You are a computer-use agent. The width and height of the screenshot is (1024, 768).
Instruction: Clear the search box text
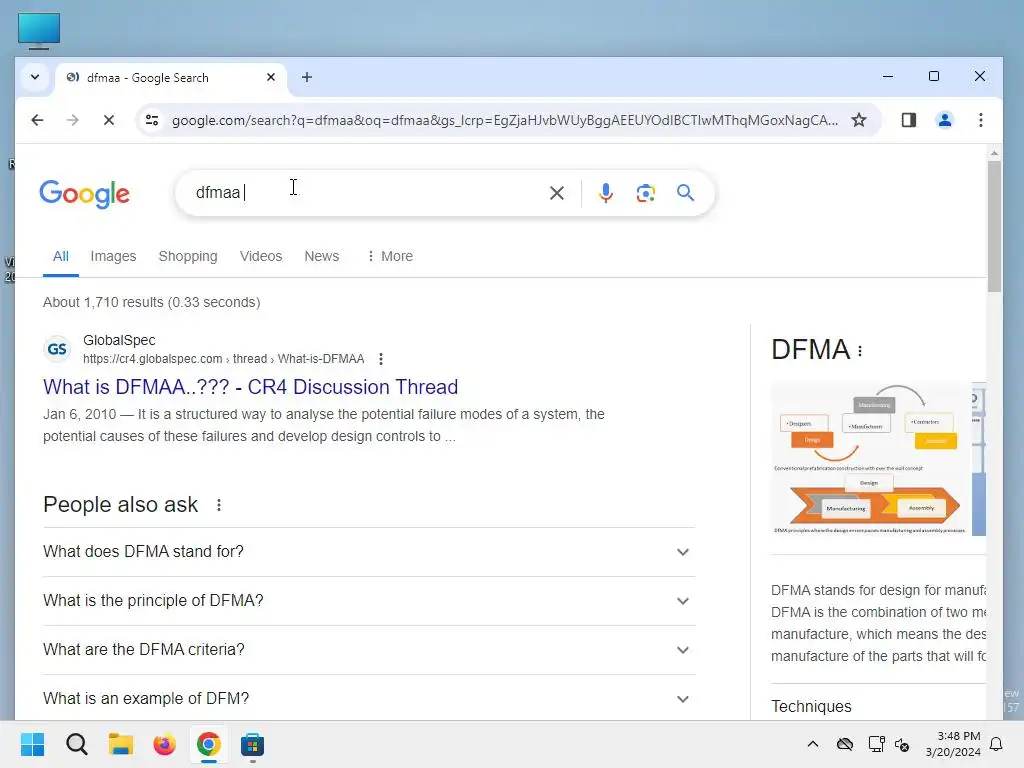(556, 193)
